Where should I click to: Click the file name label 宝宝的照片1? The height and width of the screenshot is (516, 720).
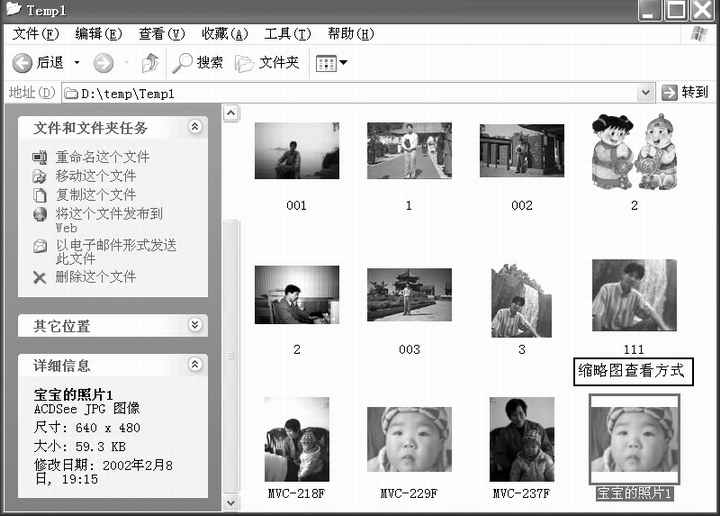tap(634, 494)
